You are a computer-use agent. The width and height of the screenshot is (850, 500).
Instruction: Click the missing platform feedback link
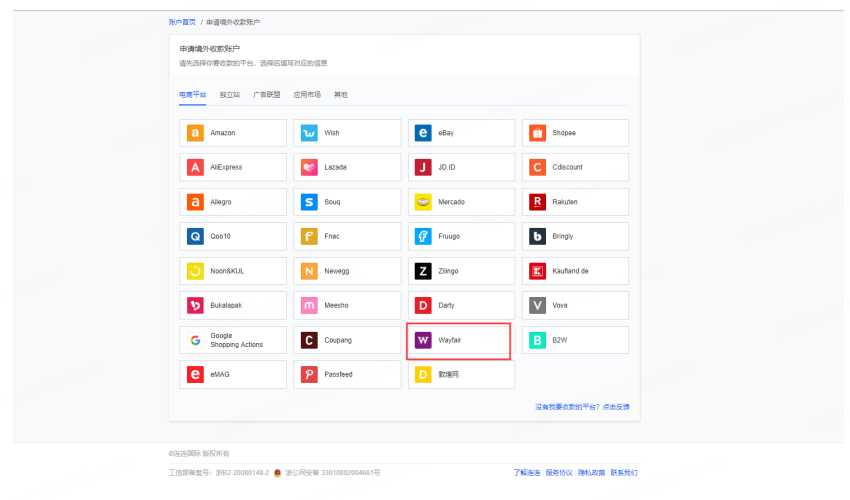(x=589, y=407)
